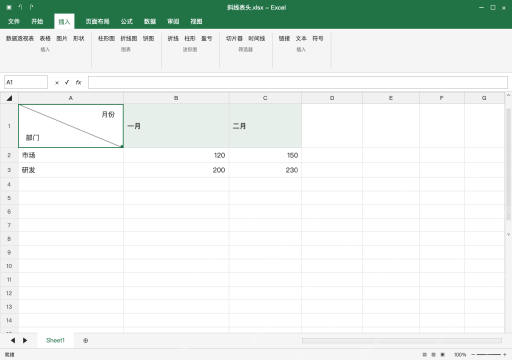
Task: Click the confirm (✓) formula icon
Action: (67, 82)
